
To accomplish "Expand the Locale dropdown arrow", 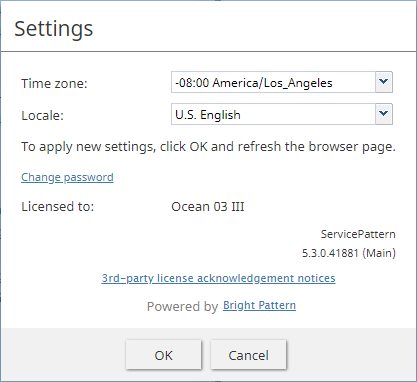I will (x=384, y=114).
